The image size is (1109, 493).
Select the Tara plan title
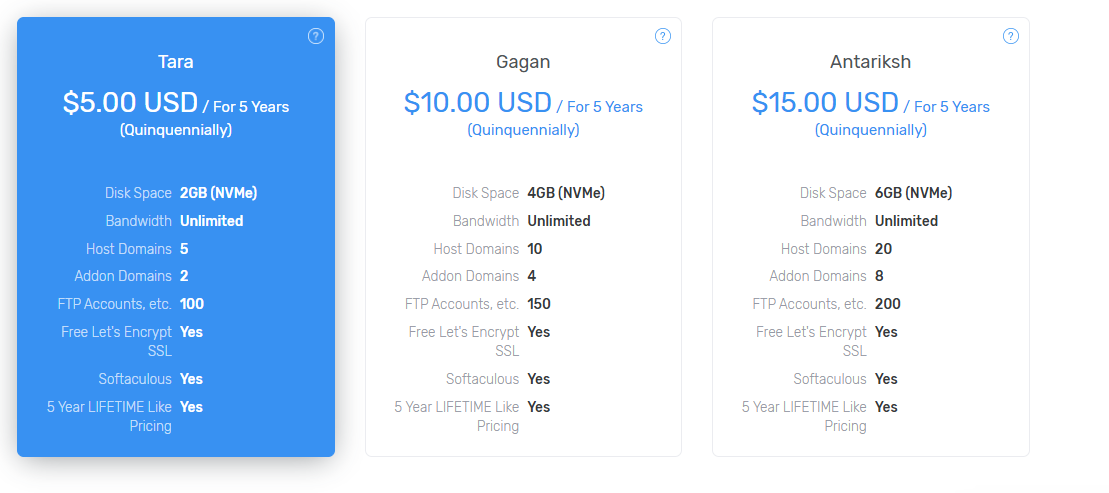pos(176,62)
